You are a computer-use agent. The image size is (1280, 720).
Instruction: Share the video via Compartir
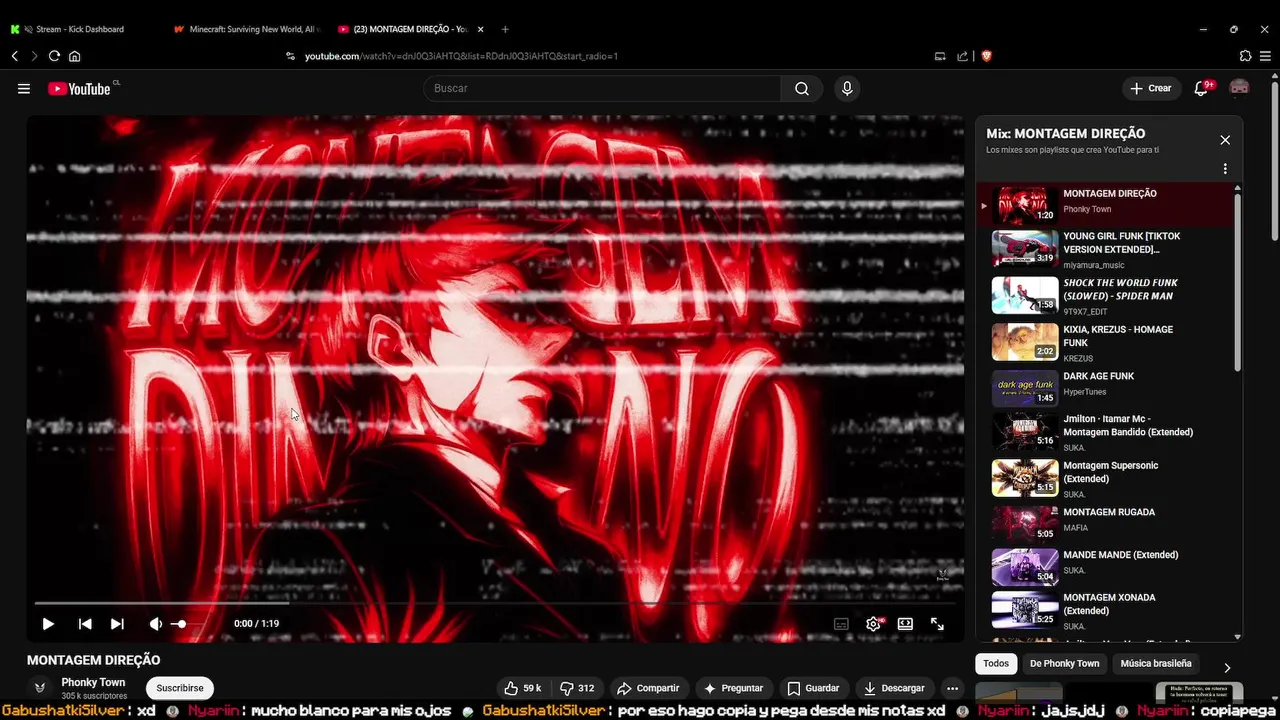[648, 688]
